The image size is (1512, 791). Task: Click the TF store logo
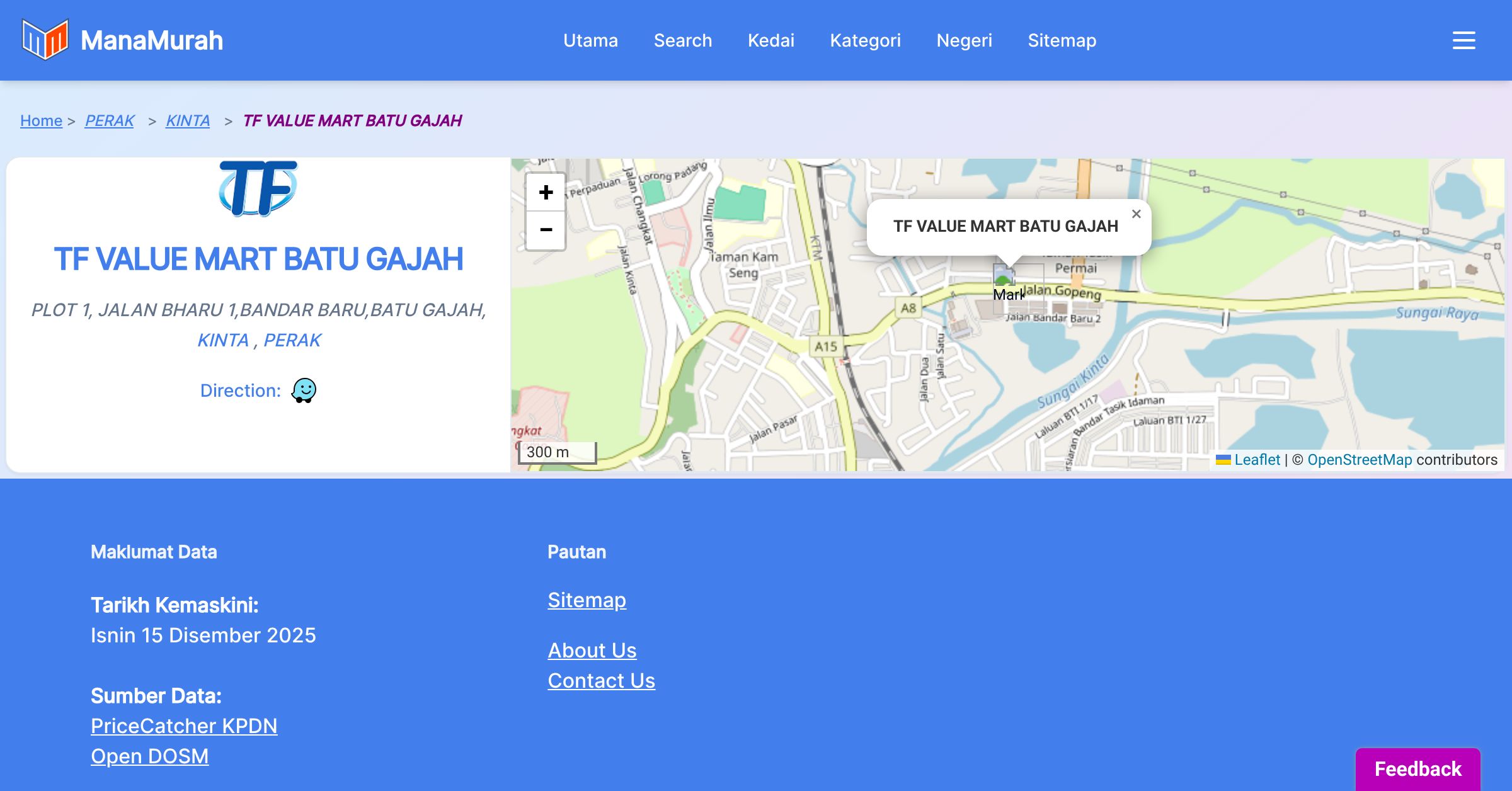click(x=258, y=188)
